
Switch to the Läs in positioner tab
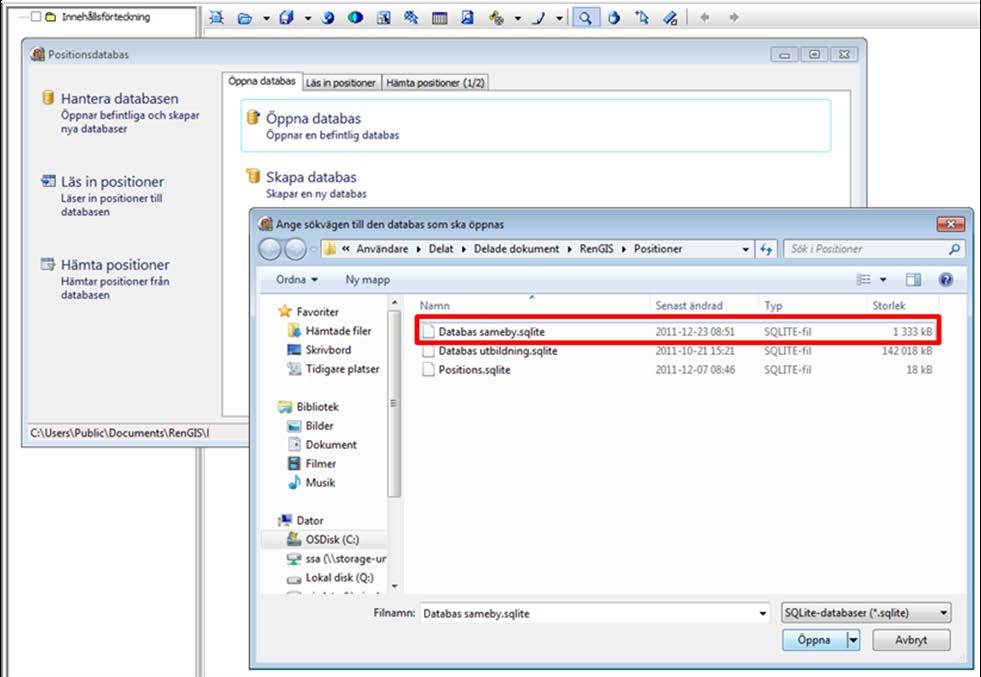pyautogui.click(x=340, y=83)
